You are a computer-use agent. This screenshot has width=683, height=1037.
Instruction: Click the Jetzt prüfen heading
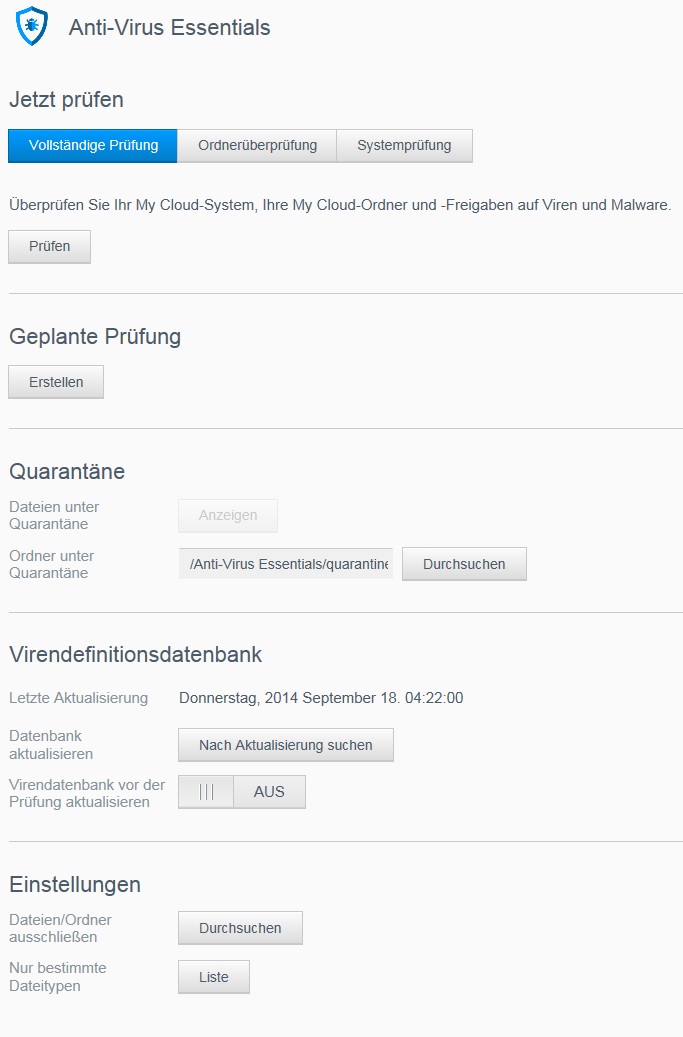point(66,100)
